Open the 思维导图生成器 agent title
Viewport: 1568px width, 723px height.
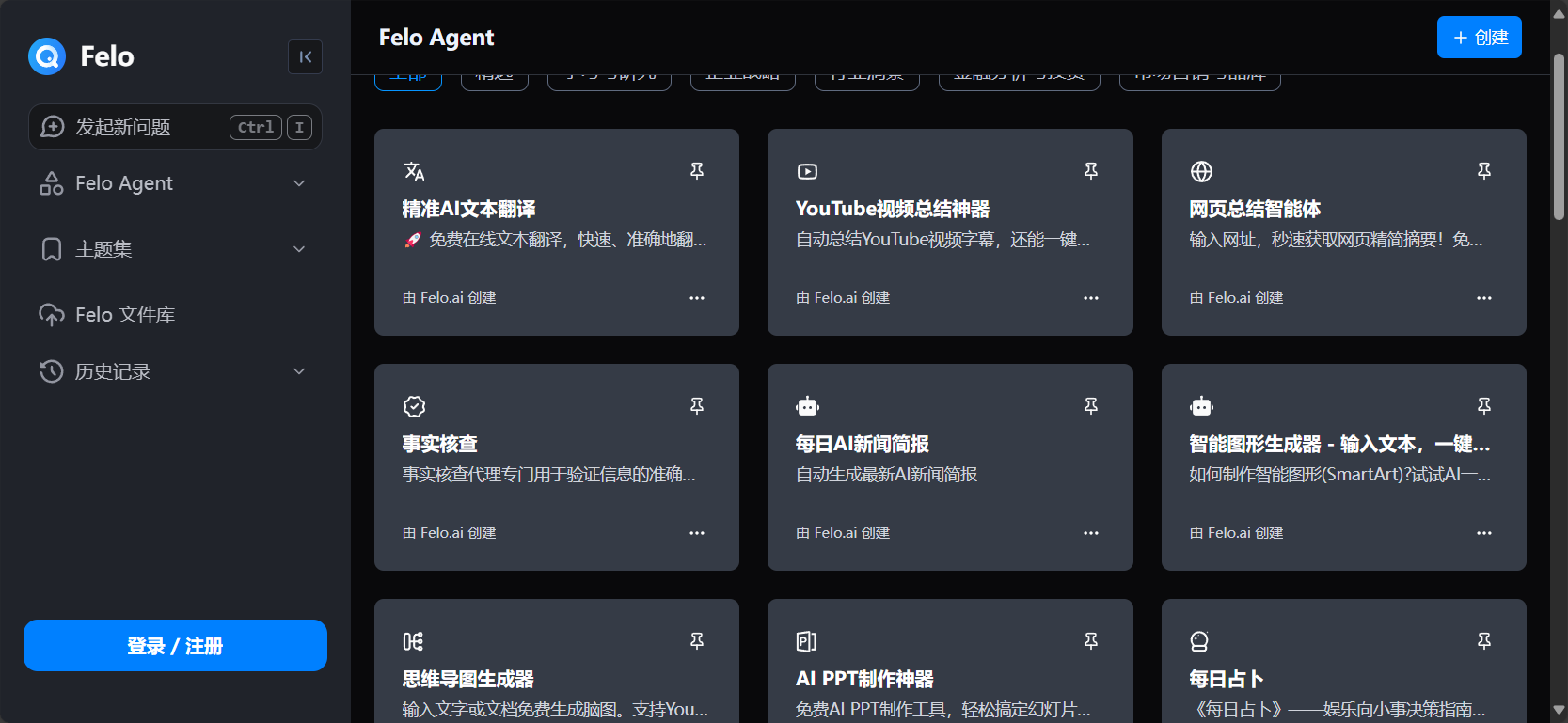[468, 679]
